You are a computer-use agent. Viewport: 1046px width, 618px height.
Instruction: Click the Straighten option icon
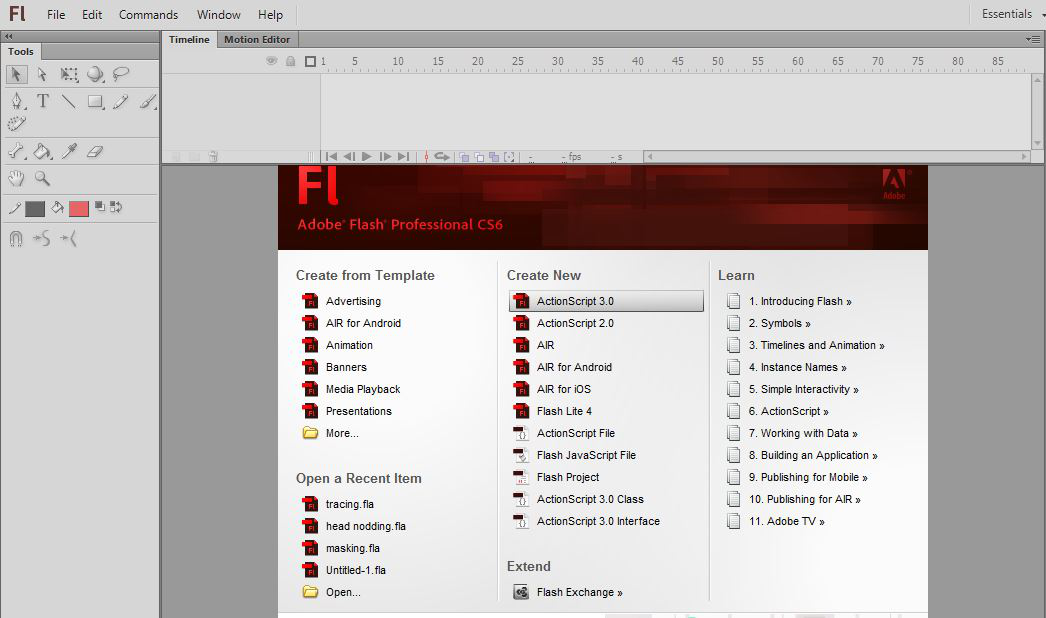(x=68, y=238)
